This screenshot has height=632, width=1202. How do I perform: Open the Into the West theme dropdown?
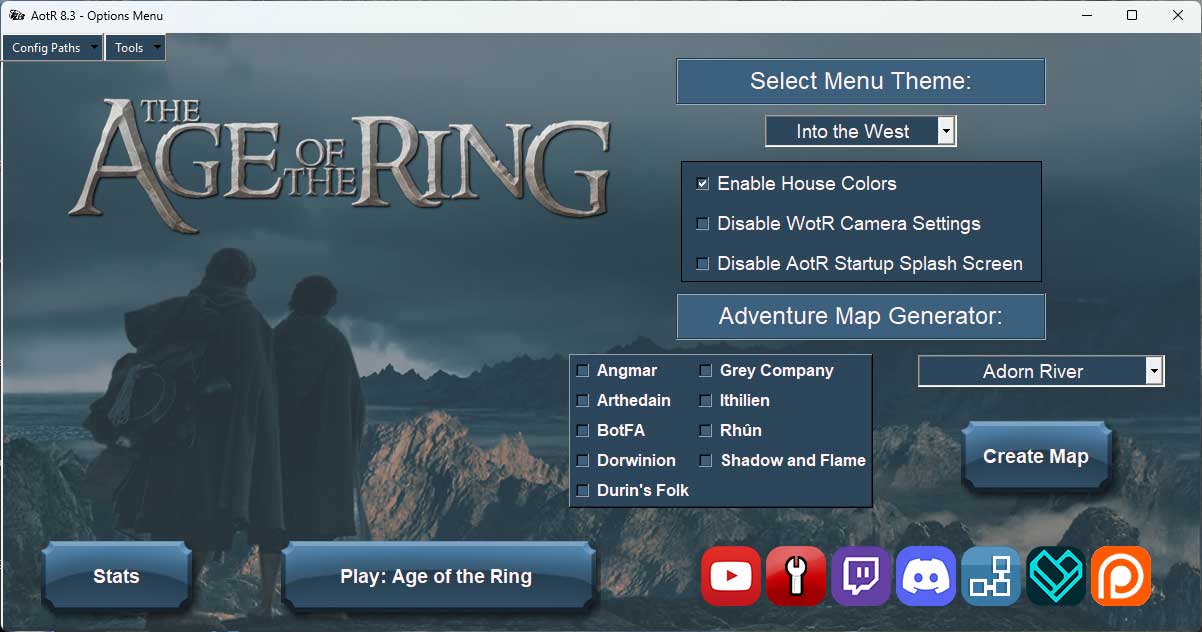point(861,131)
